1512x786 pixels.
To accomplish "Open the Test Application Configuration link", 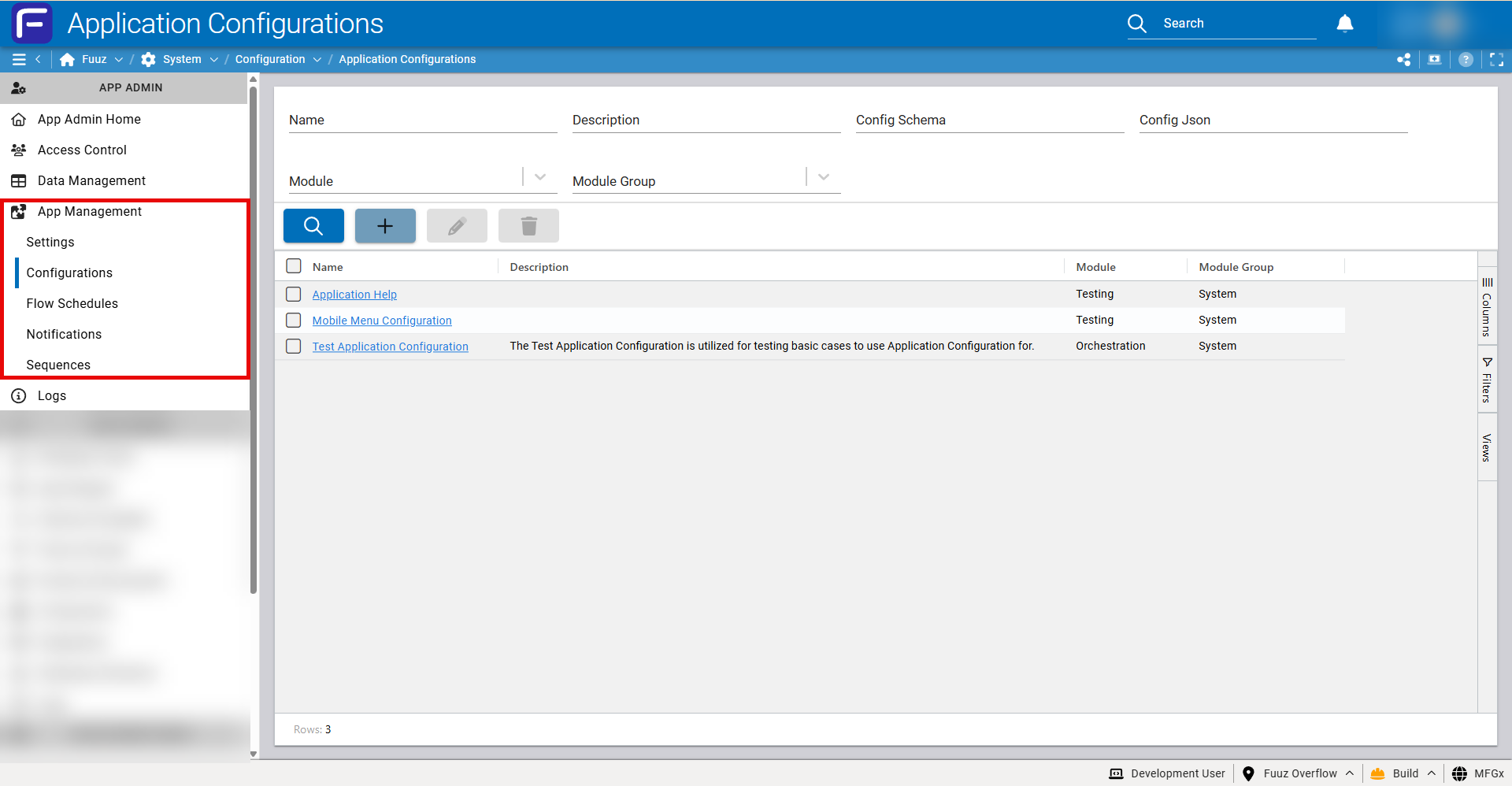I will coord(390,347).
